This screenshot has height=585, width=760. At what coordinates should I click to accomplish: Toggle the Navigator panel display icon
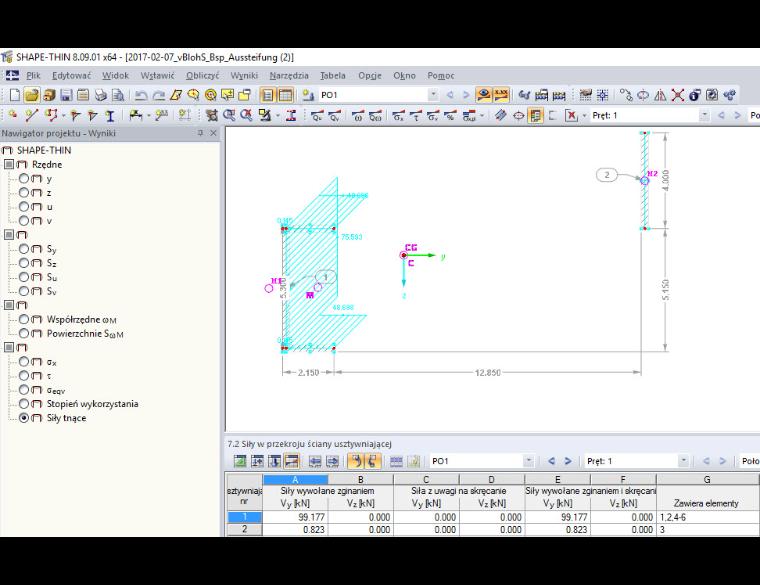268,95
